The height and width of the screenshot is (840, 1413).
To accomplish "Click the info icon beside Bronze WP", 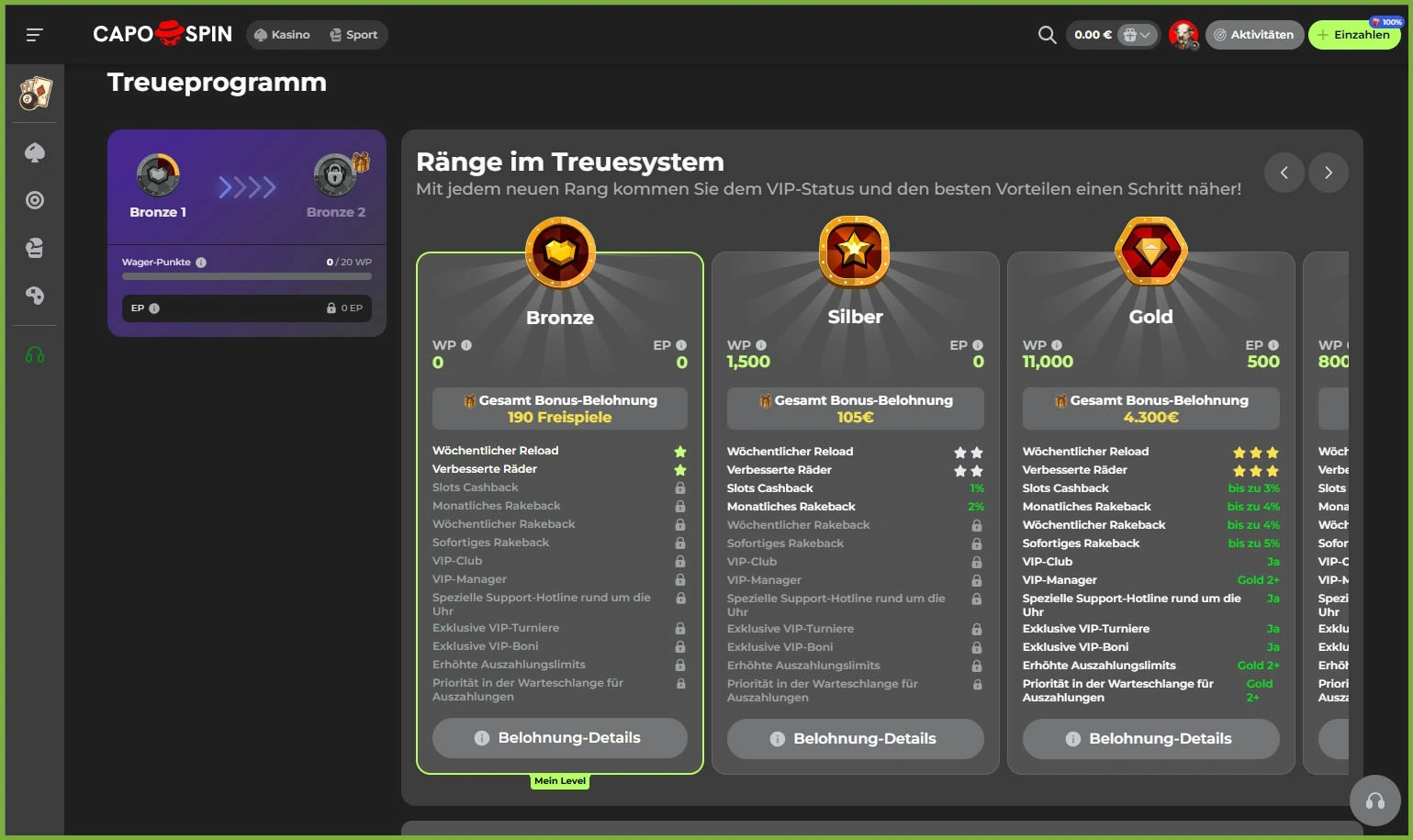I will (x=466, y=345).
